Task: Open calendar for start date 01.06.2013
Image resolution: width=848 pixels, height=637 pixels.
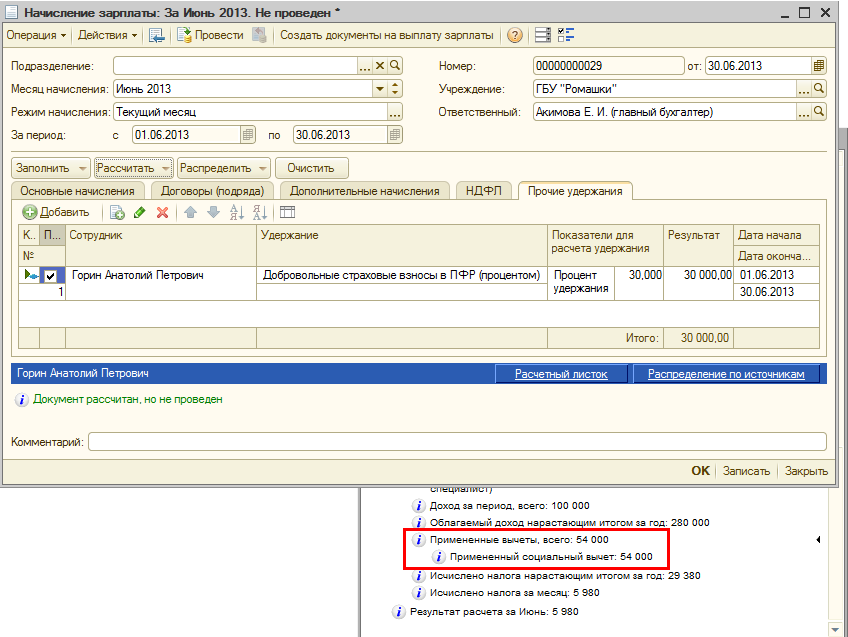Action: pos(248,135)
